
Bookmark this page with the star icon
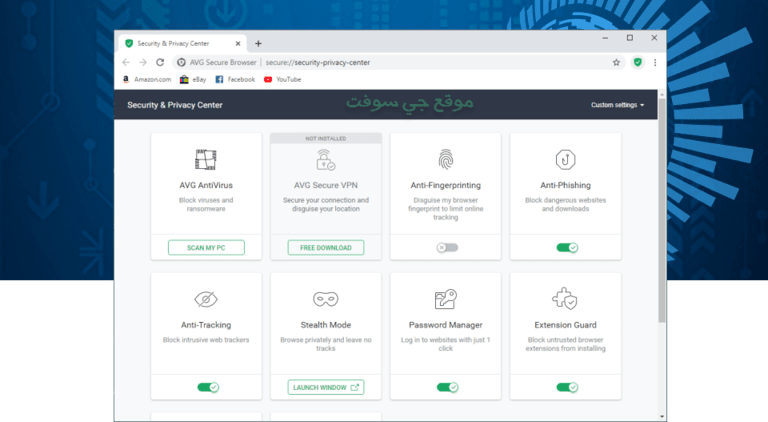[616, 62]
